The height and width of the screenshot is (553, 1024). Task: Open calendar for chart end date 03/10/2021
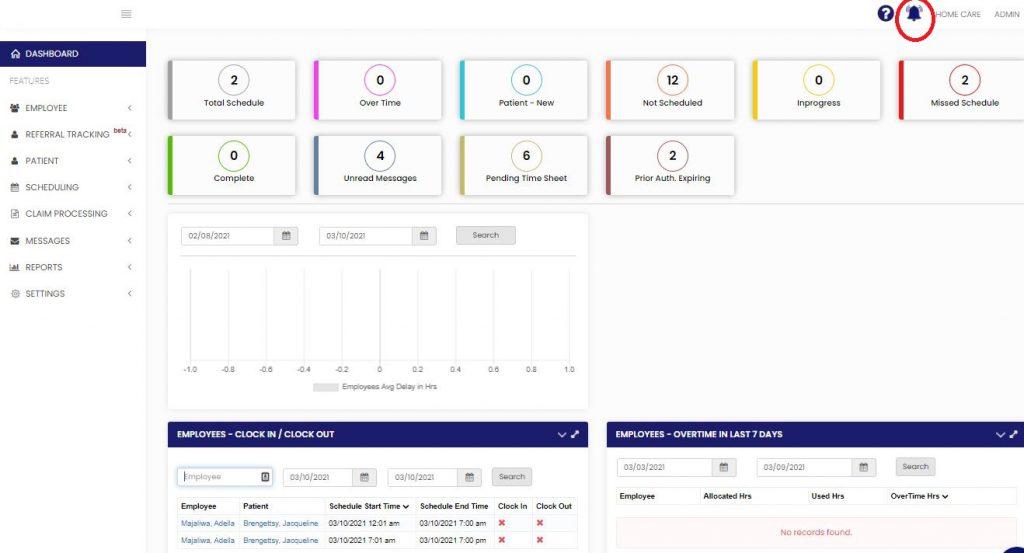(425, 236)
